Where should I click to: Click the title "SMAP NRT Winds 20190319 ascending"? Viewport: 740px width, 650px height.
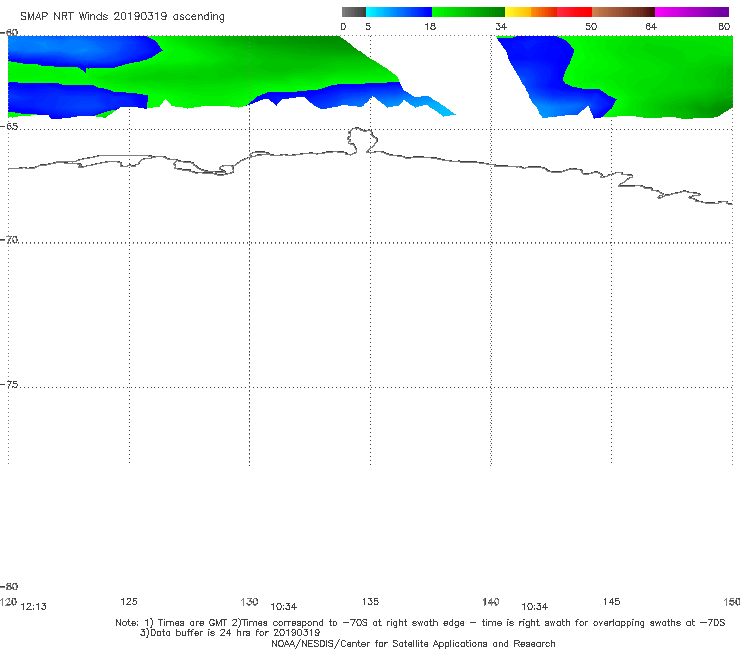[122, 17]
